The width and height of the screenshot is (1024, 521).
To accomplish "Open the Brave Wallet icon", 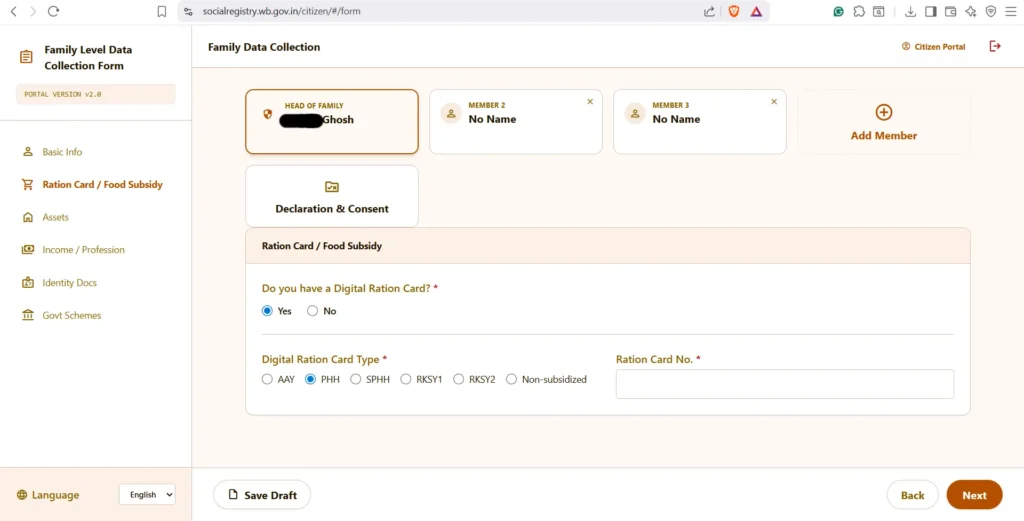I will [x=951, y=11].
